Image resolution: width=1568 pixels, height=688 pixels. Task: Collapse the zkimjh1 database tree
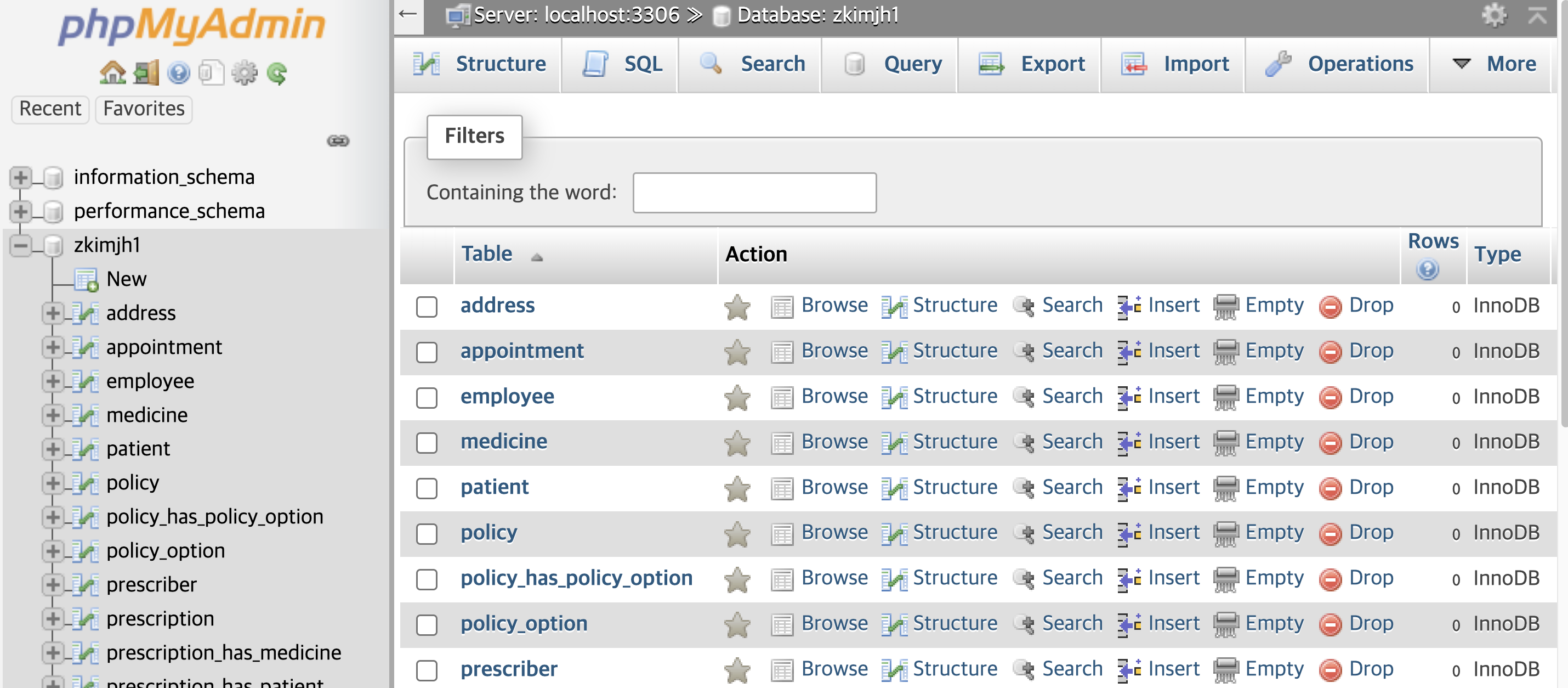tap(20, 246)
